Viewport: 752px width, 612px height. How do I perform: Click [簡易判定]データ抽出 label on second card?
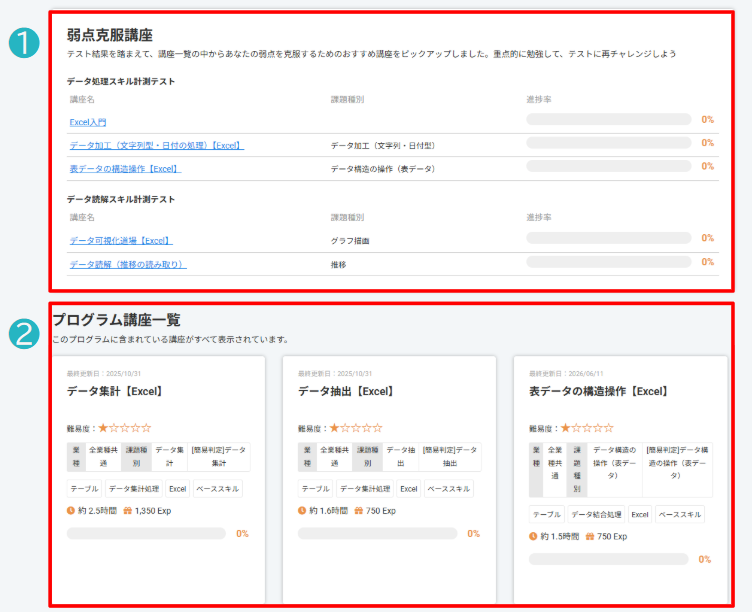450,457
